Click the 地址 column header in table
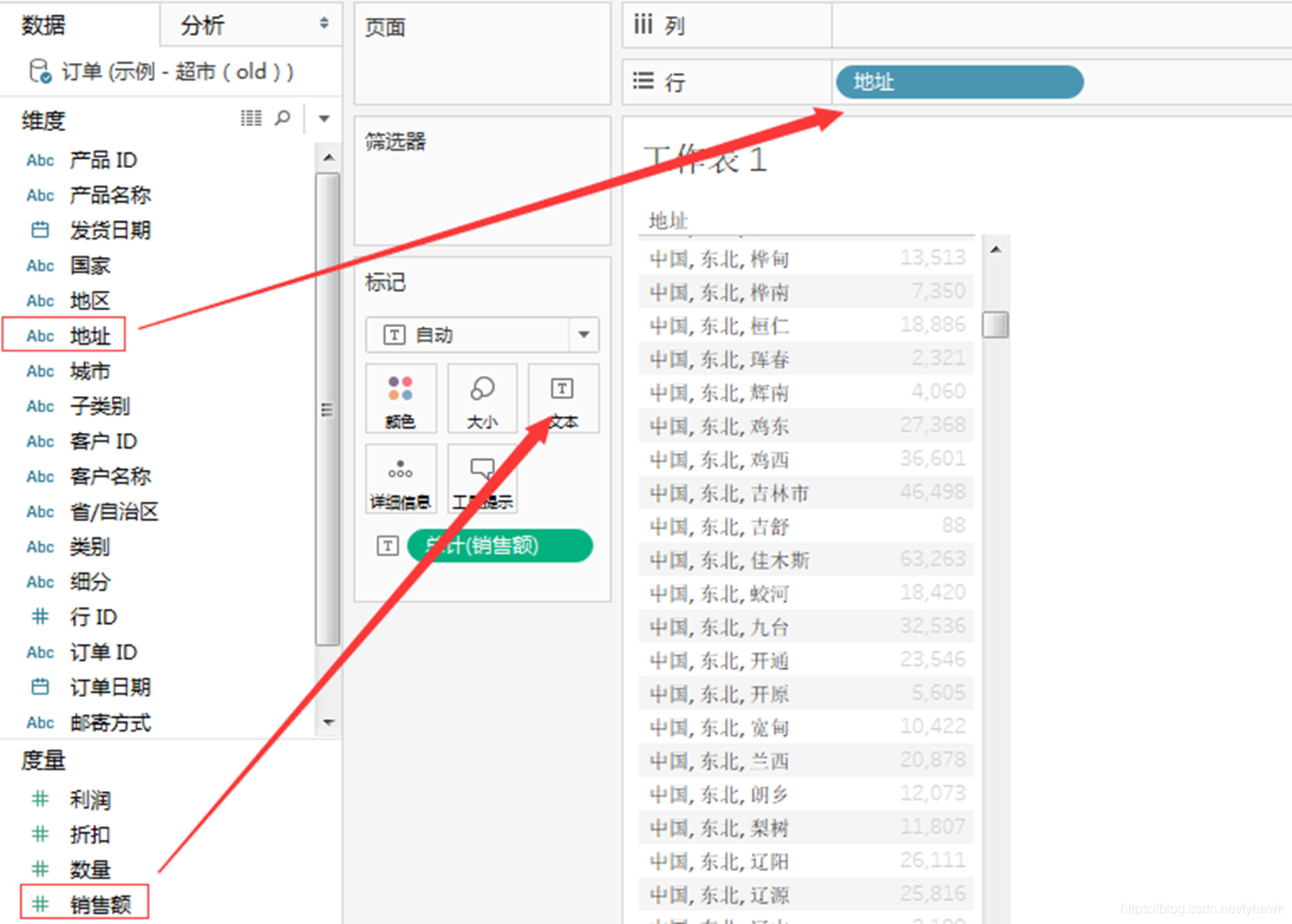The height and width of the screenshot is (924, 1292). (669, 221)
